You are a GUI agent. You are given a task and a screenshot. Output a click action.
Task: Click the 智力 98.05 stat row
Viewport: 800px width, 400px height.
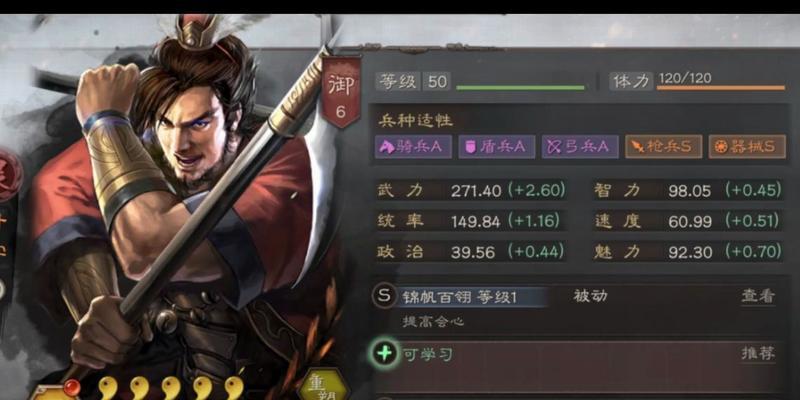(x=688, y=191)
